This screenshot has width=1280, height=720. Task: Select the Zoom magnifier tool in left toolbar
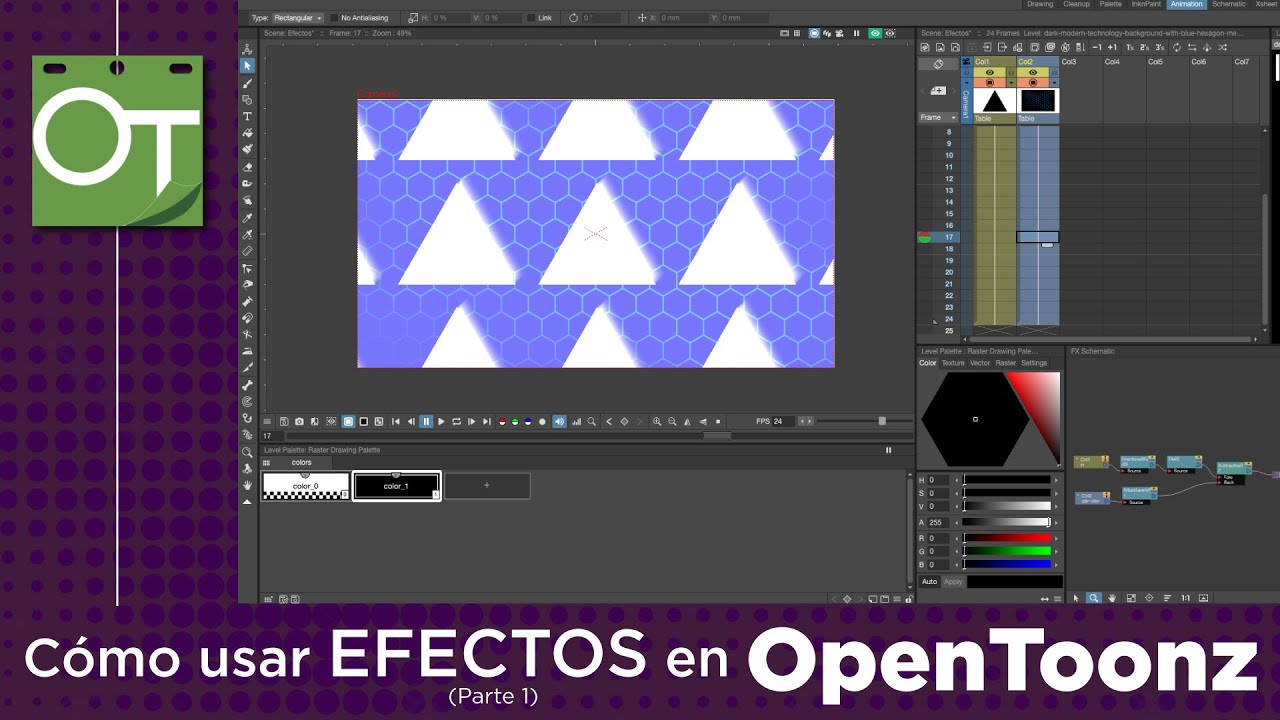point(247,450)
